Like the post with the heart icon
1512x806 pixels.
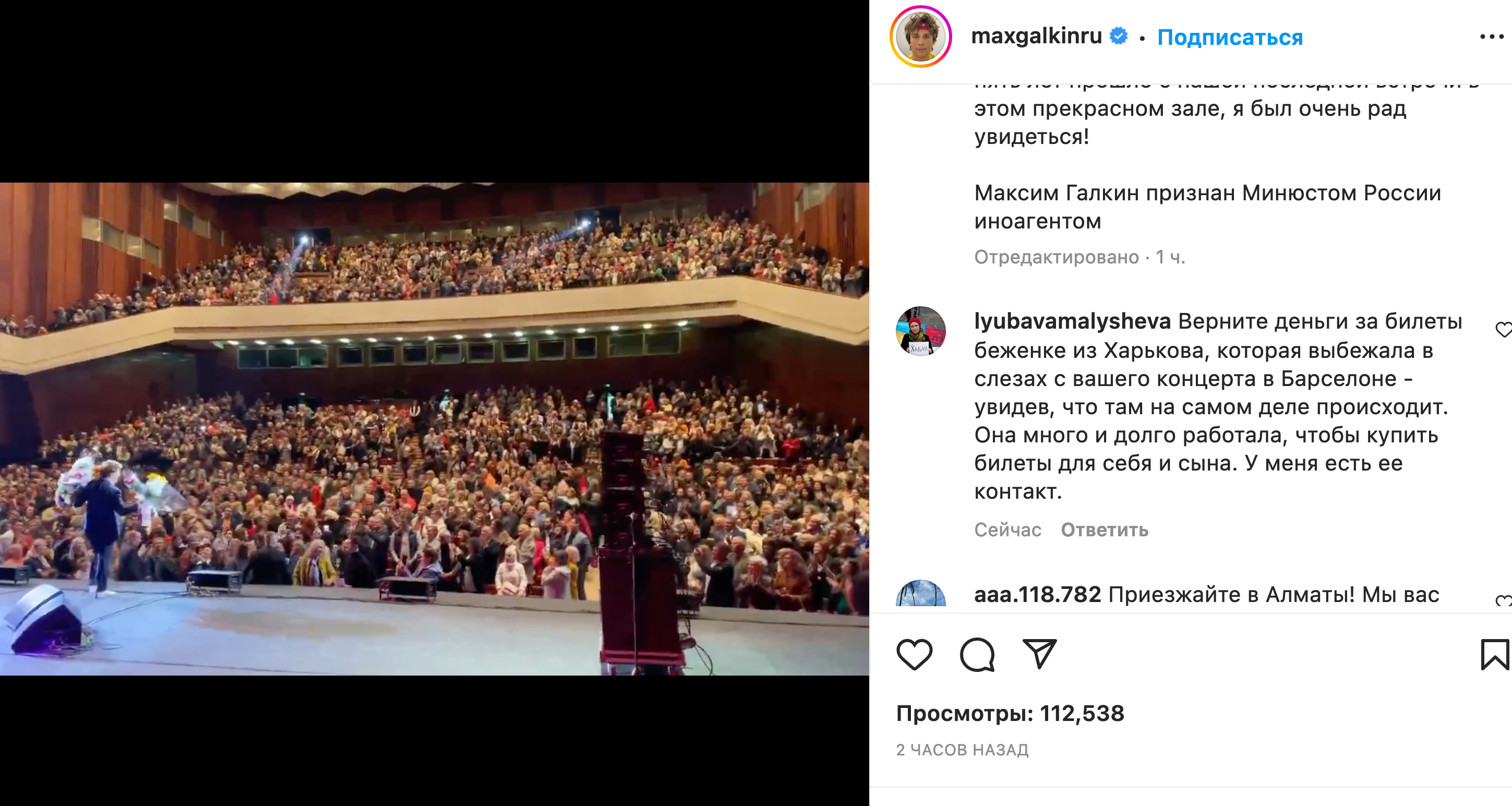tap(915, 654)
